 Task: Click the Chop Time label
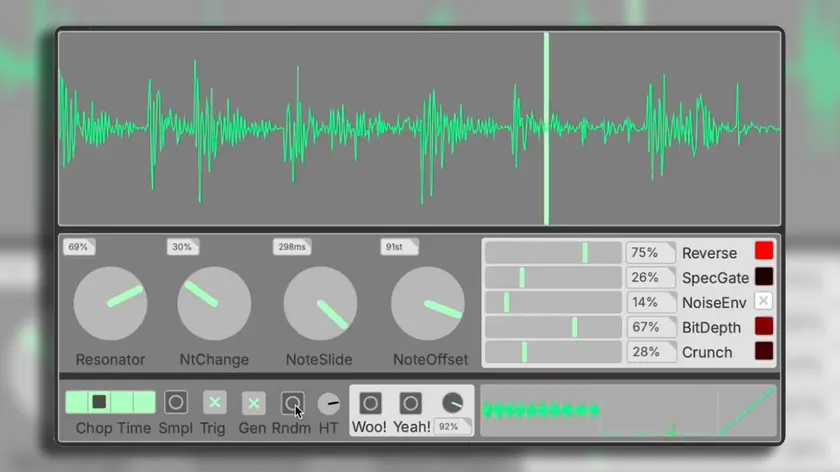113,428
